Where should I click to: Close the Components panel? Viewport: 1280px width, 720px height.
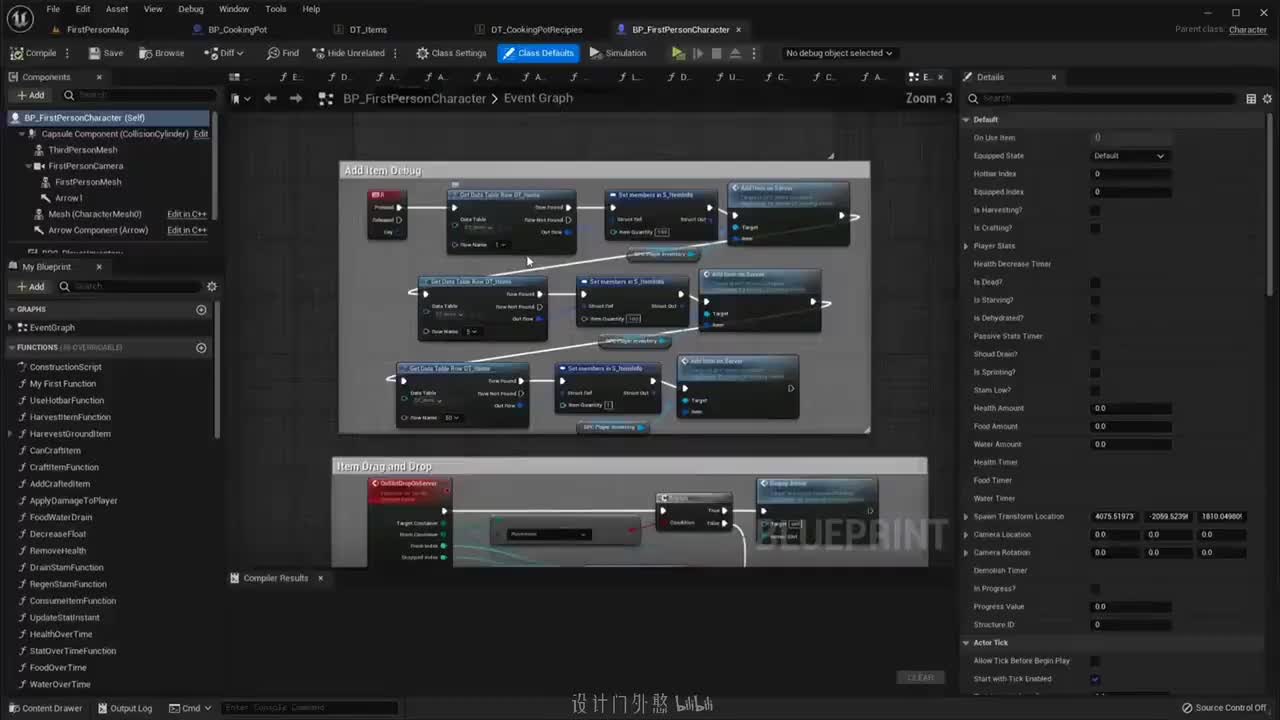coord(99,77)
